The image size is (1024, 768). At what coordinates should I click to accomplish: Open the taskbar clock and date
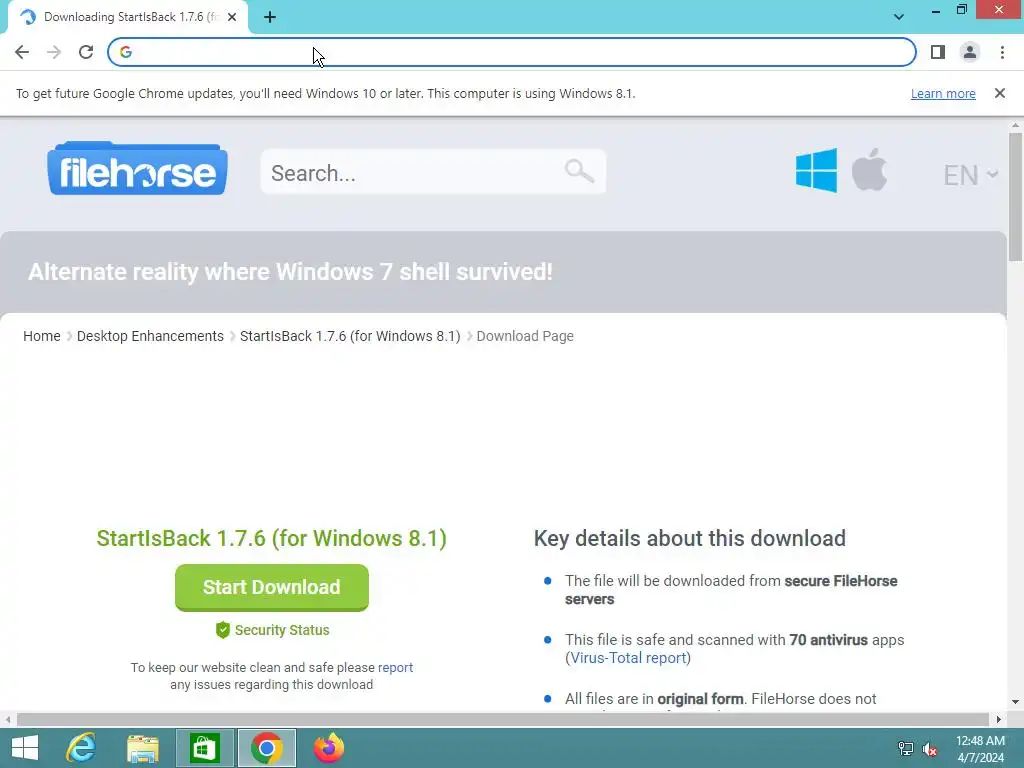(980, 749)
